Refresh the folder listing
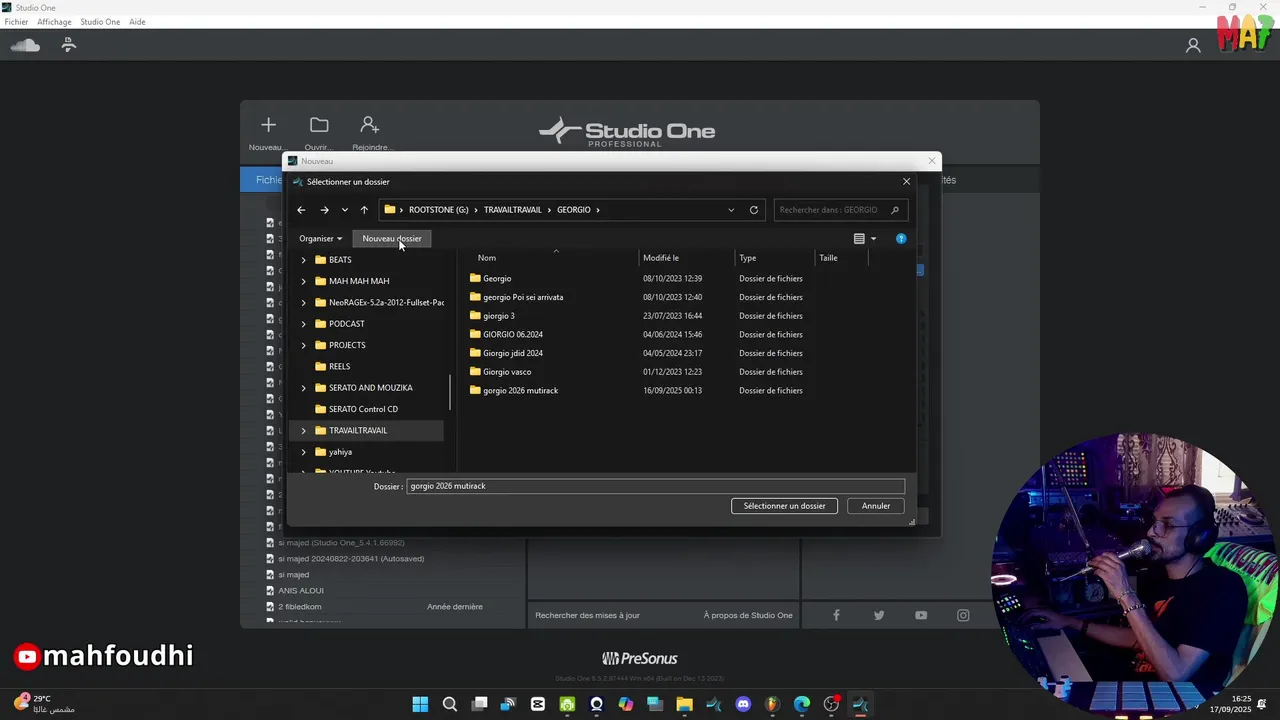This screenshot has width=1280, height=720. coord(754,210)
